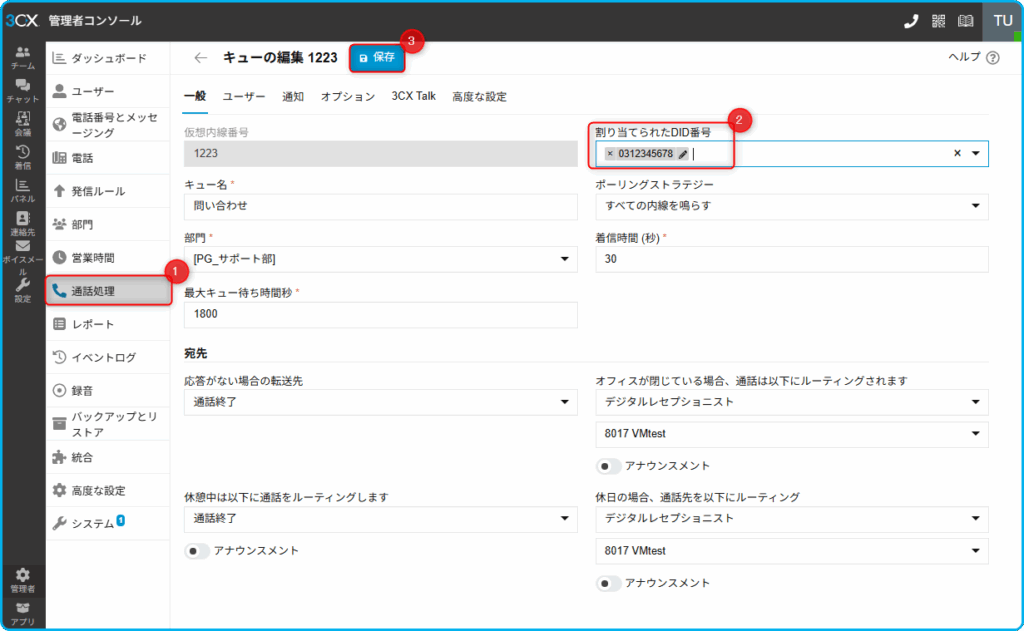1024x631 pixels.
Task: Click the キュー名 input field
Action: pos(380,206)
